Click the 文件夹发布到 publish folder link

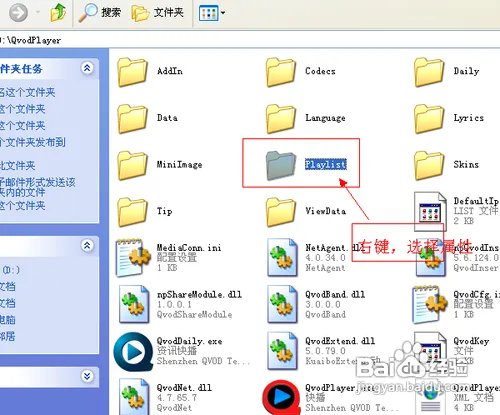pyautogui.click(x=33, y=142)
